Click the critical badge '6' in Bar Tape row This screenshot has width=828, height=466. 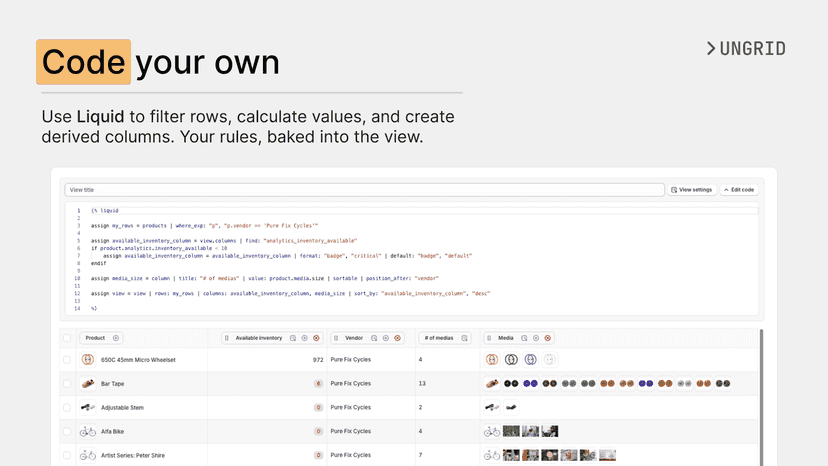click(x=318, y=384)
